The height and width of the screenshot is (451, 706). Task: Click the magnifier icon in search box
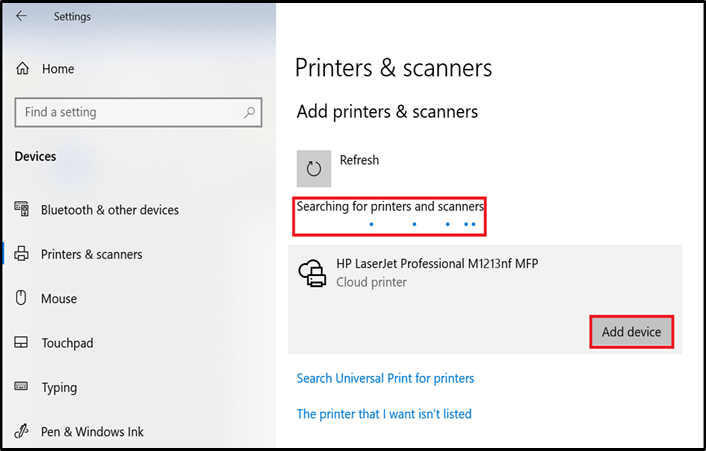point(249,112)
